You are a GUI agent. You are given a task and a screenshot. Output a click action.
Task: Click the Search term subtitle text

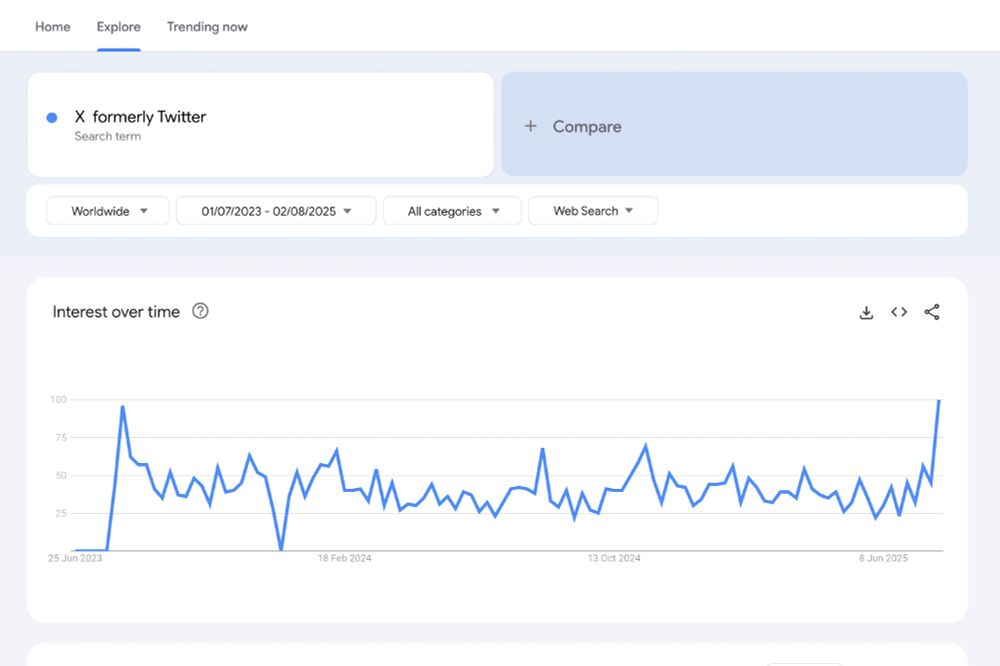108,137
